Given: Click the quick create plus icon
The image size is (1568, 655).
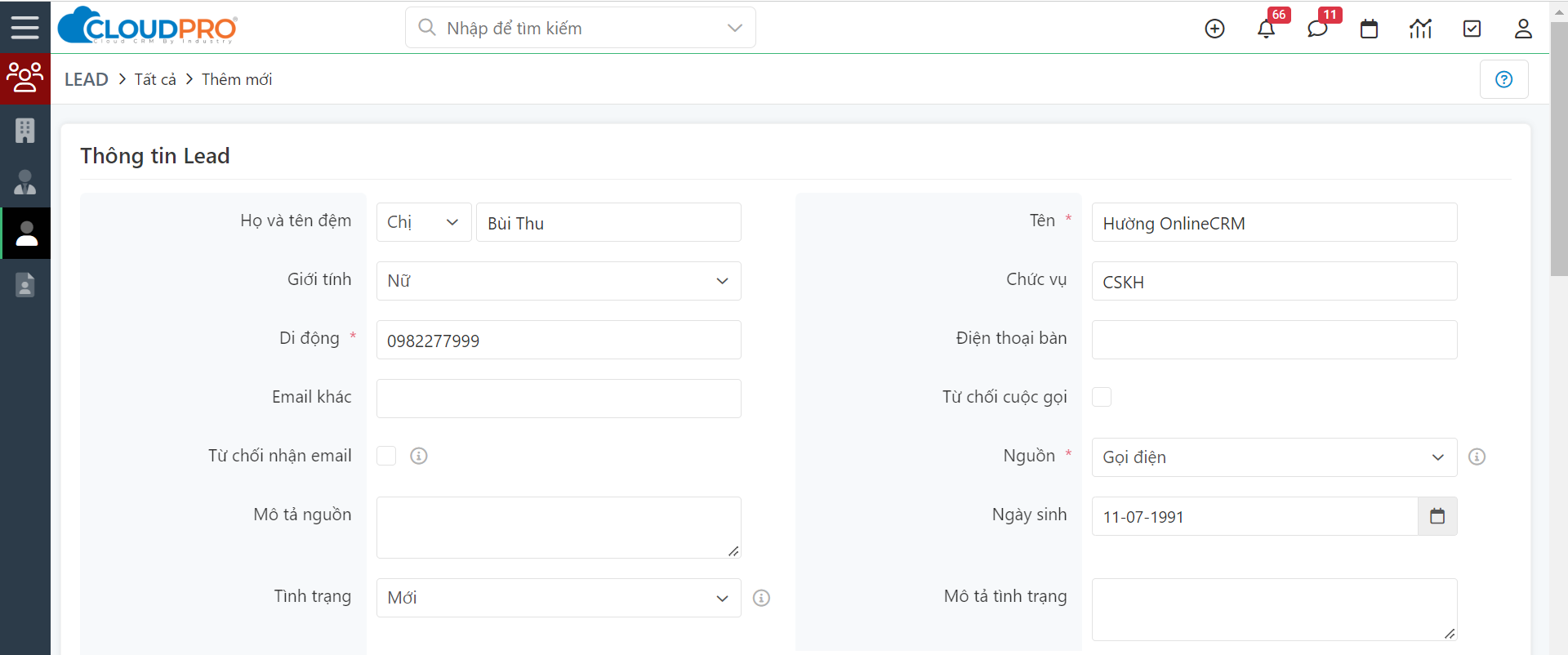Looking at the screenshot, I should click(1214, 29).
